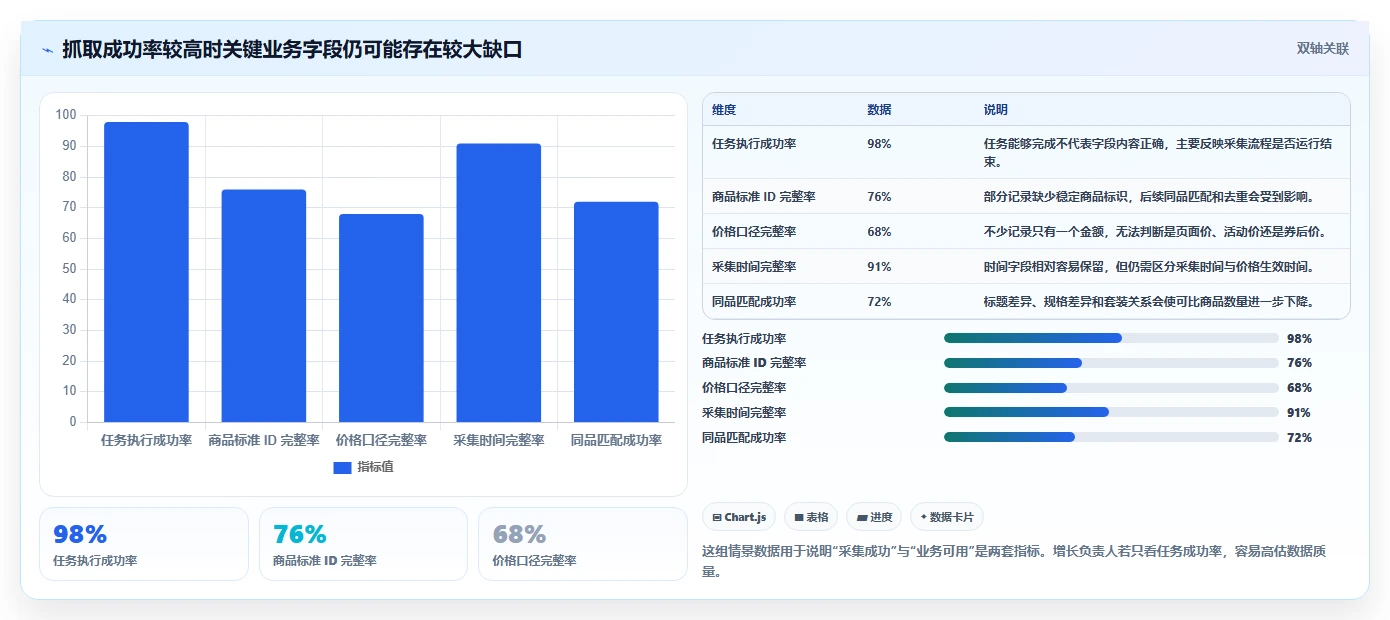Select the 价格口径完整率 chart bar
Image resolution: width=1390 pixels, height=620 pixels.
point(381,318)
